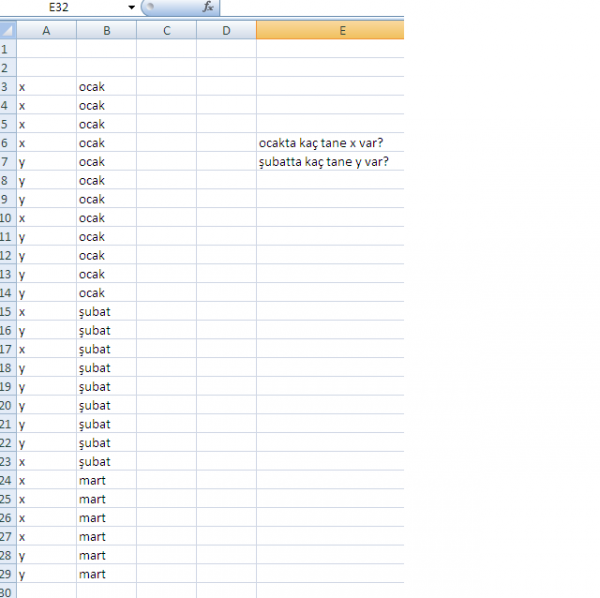Click 'şubat' cell in row 18
This screenshot has width=600, height=598.
[x=106, y=368]
